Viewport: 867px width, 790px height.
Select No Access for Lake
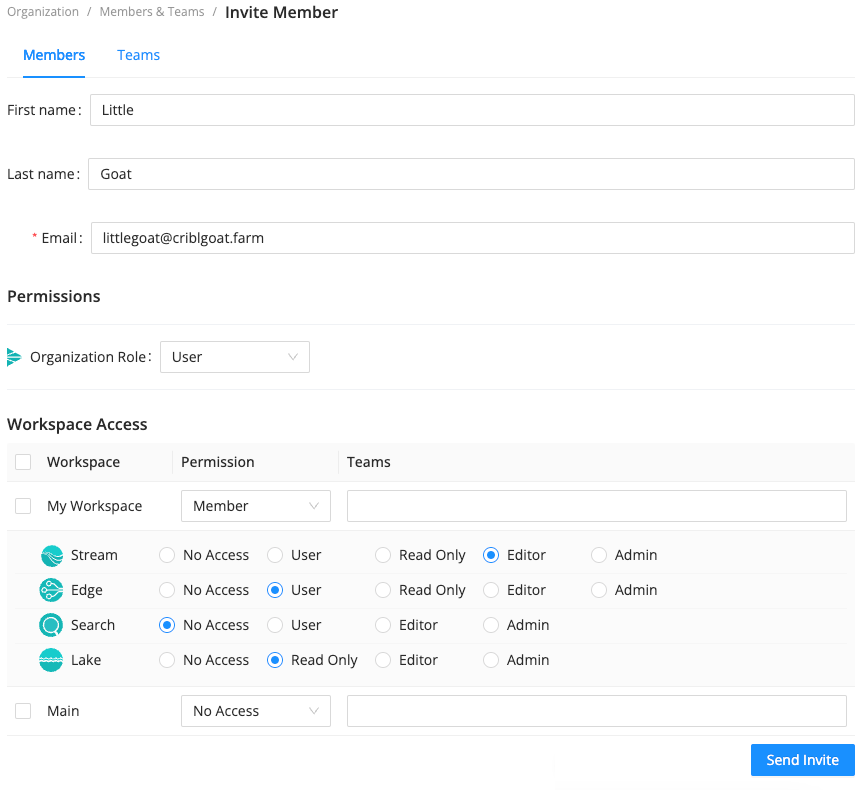coord(167,660)
